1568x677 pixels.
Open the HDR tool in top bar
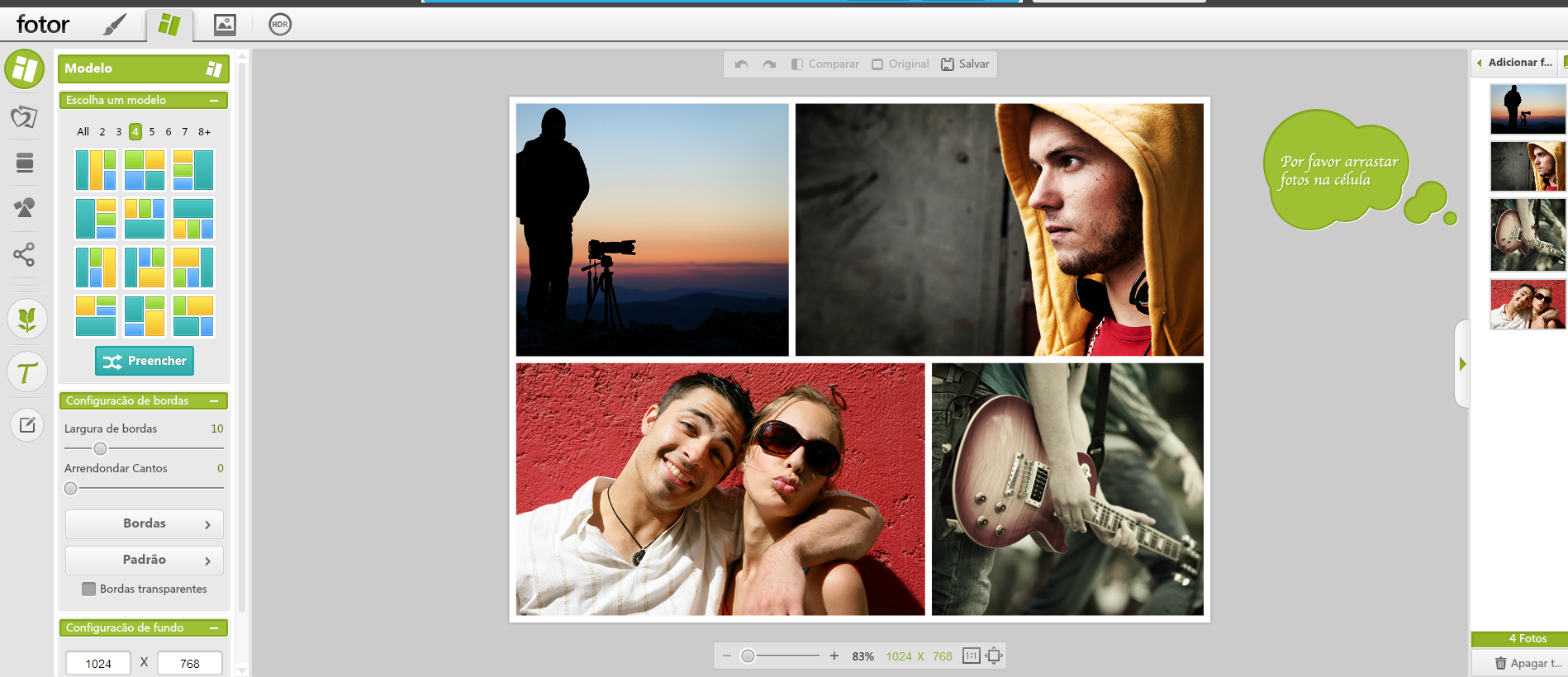280,25
